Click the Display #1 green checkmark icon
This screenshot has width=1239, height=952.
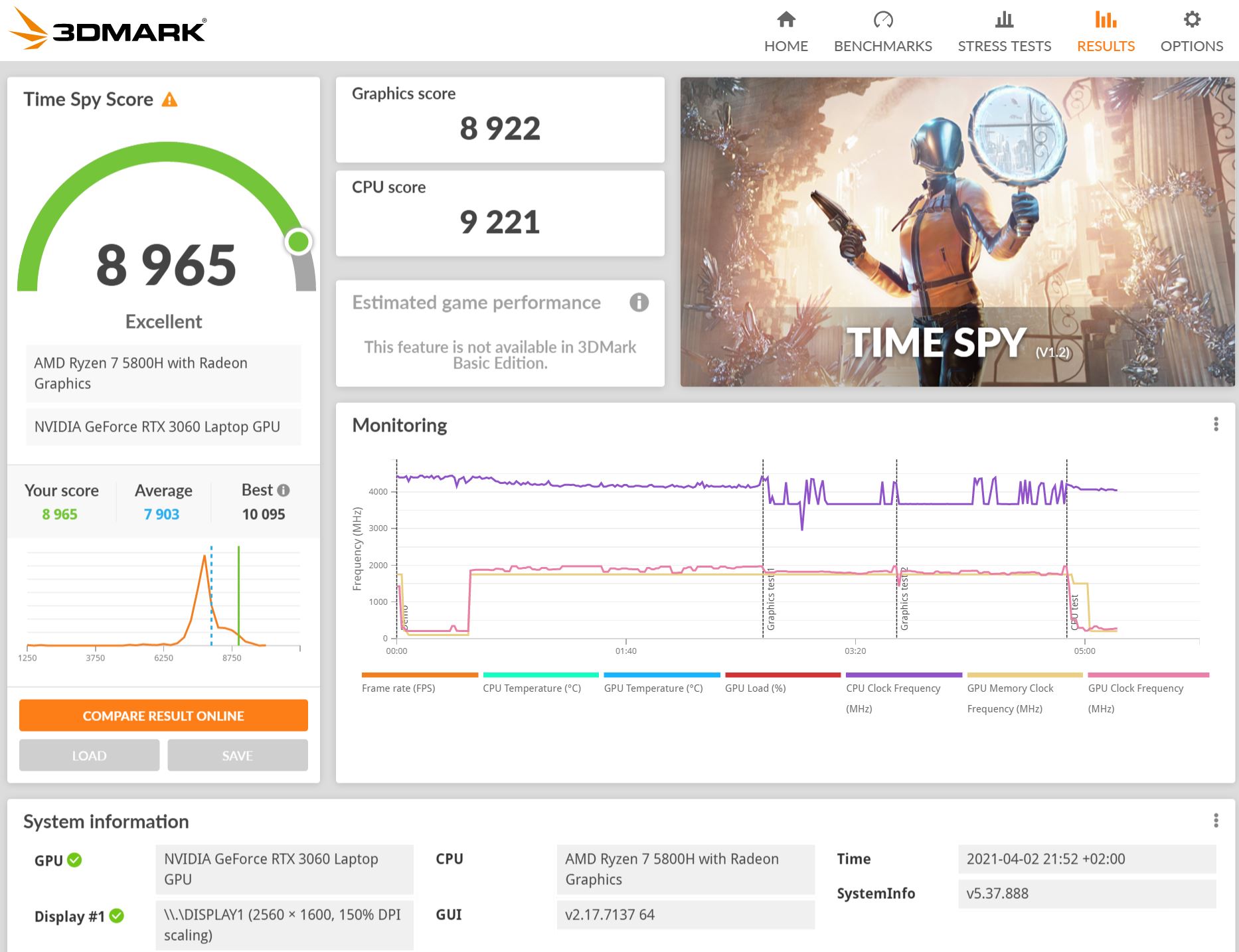[117, 916]
